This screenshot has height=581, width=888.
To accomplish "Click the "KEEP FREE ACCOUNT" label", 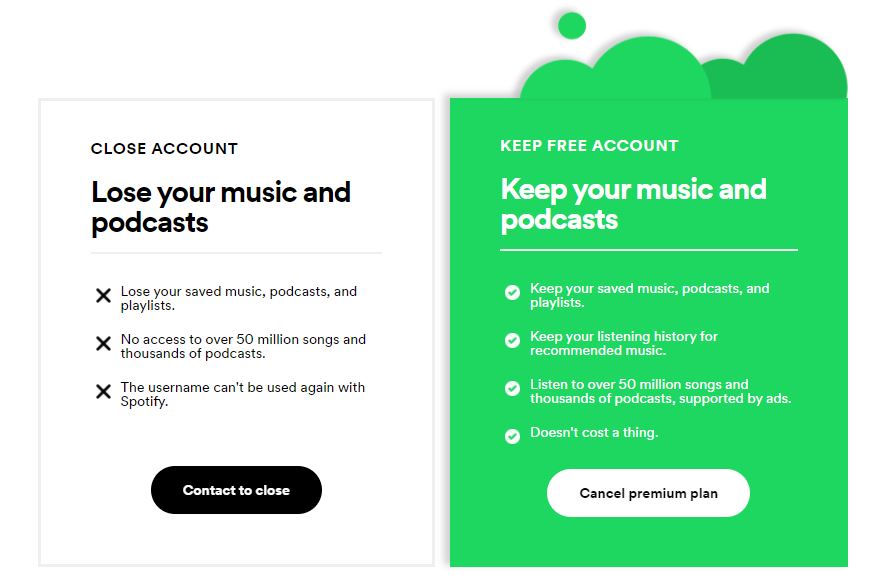I will click(x=589, y=146).
